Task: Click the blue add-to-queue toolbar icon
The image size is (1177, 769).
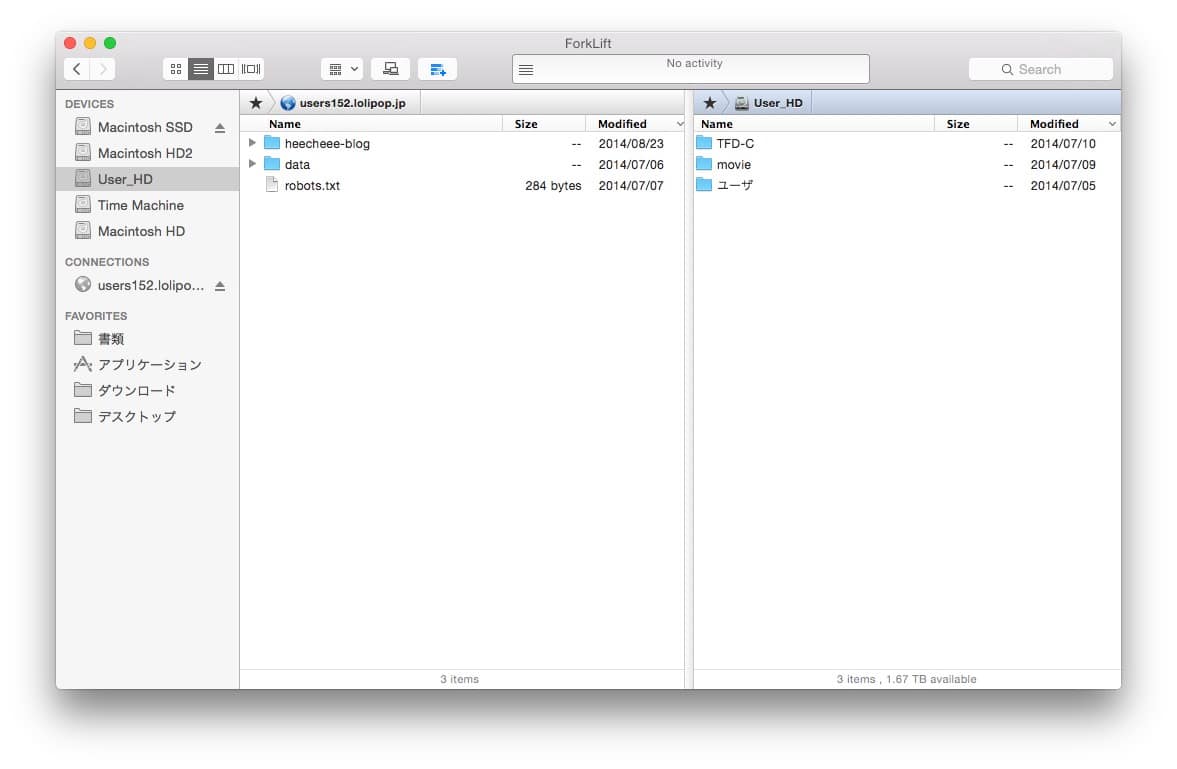Action: pos(437,69)
